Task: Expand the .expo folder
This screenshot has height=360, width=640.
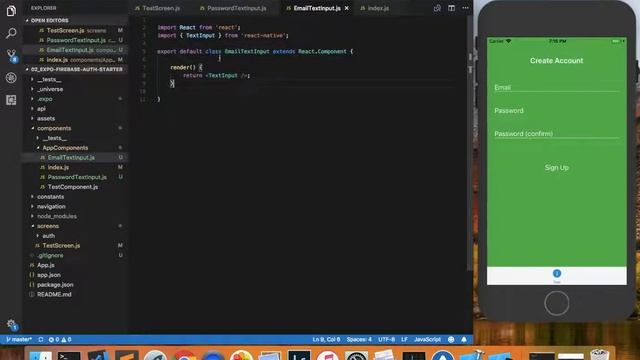Action: click(45, 99)
